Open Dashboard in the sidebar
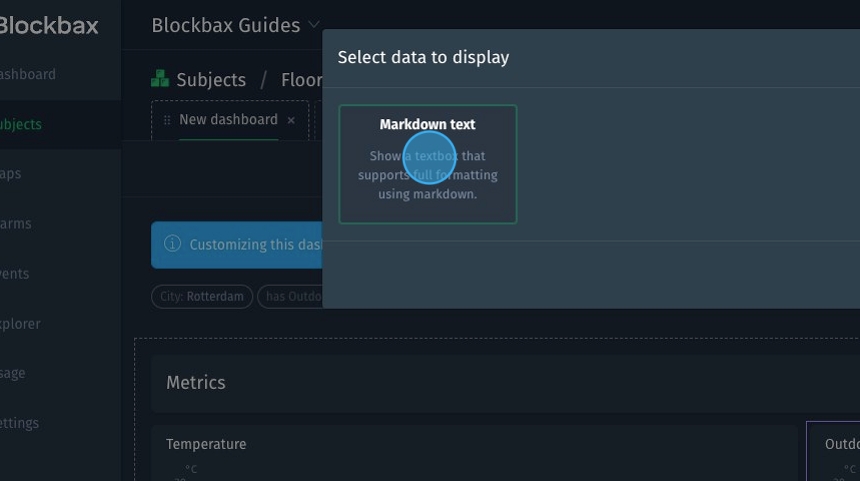 [x=28, y=74]
